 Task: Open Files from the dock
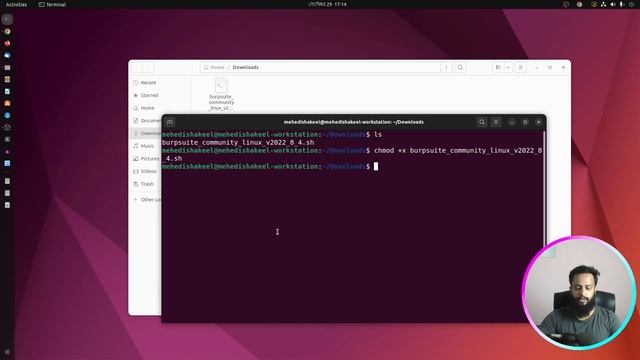(x=7, y=67)
